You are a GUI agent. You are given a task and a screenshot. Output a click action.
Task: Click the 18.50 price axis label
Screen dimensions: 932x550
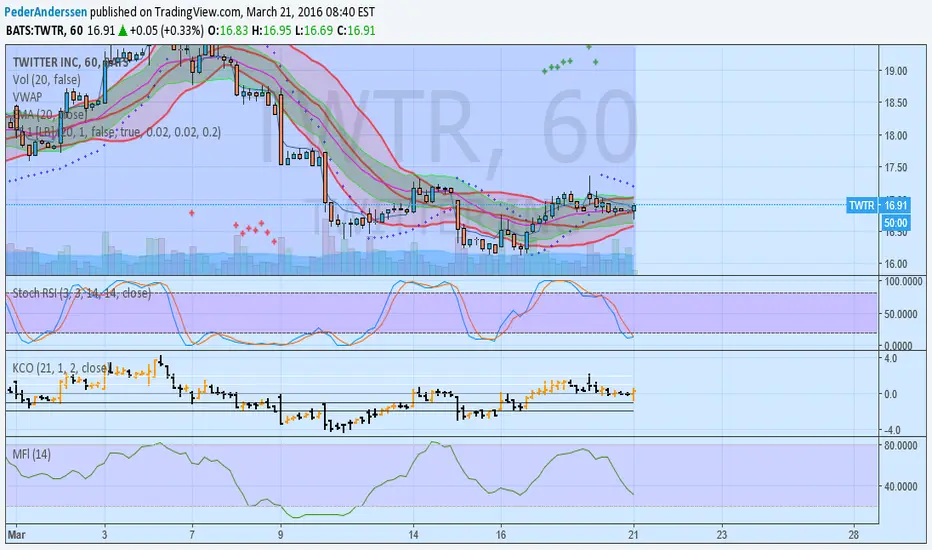tap(896, 103)
